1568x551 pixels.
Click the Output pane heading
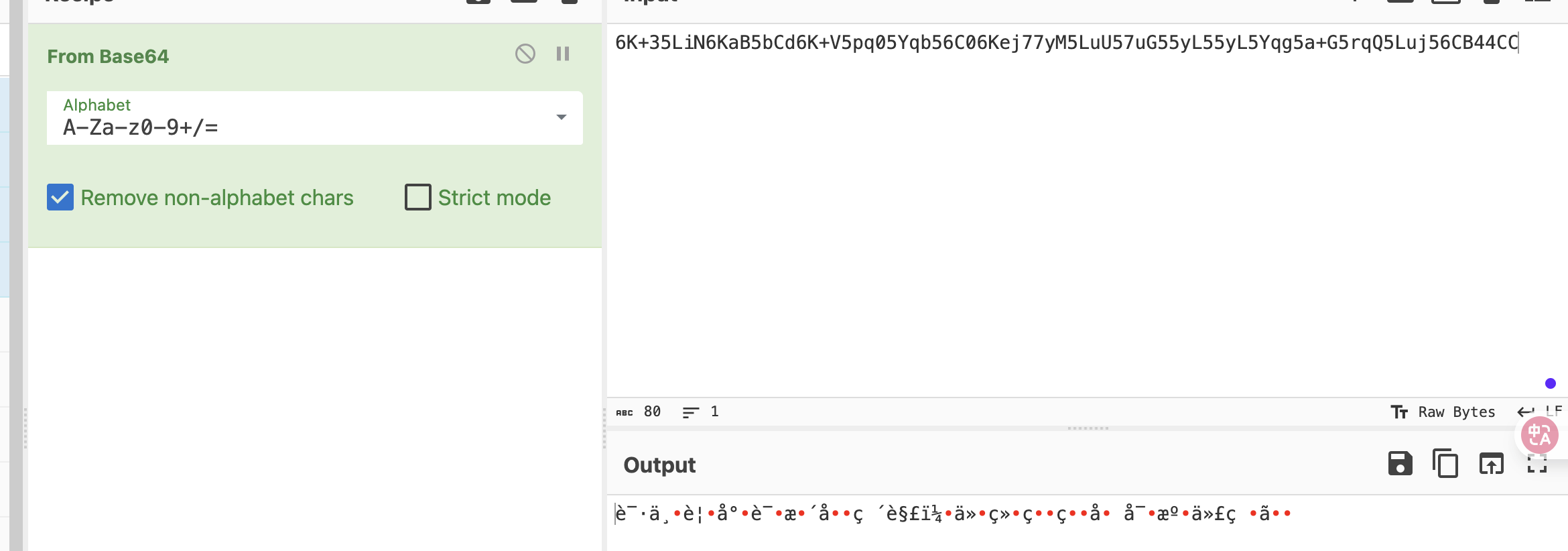(659, 465)
